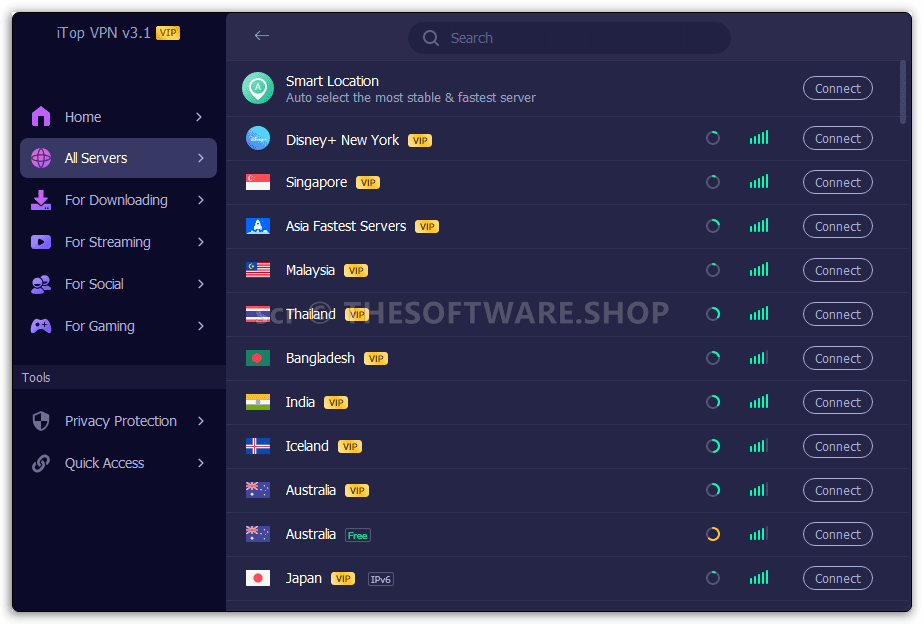924x624 pixels.
Task: Click the Smart Location pin icon
Action: point(258,88)
